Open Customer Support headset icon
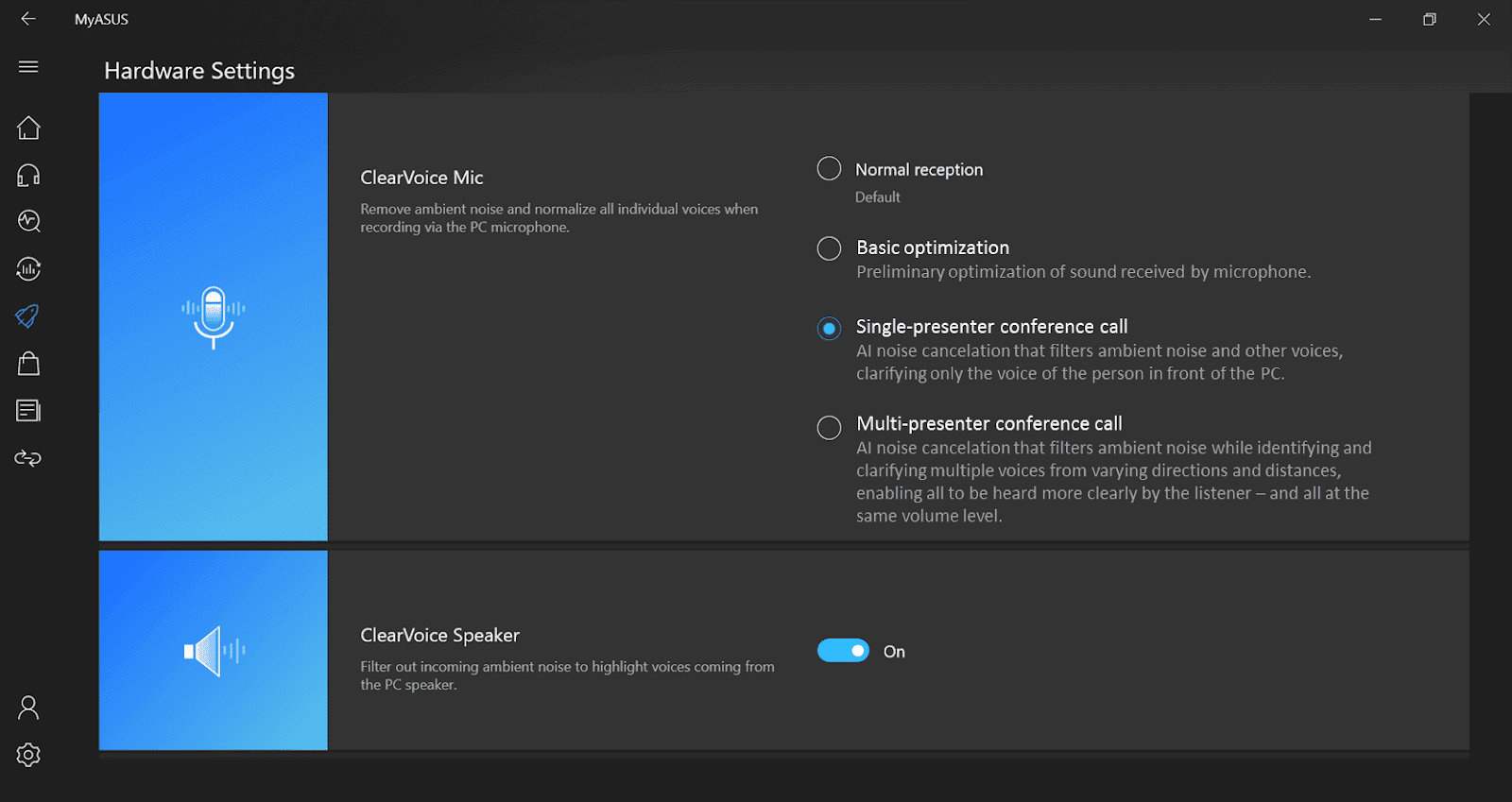The width and height of the screenshot is (1512, 802). pos(28,175)
